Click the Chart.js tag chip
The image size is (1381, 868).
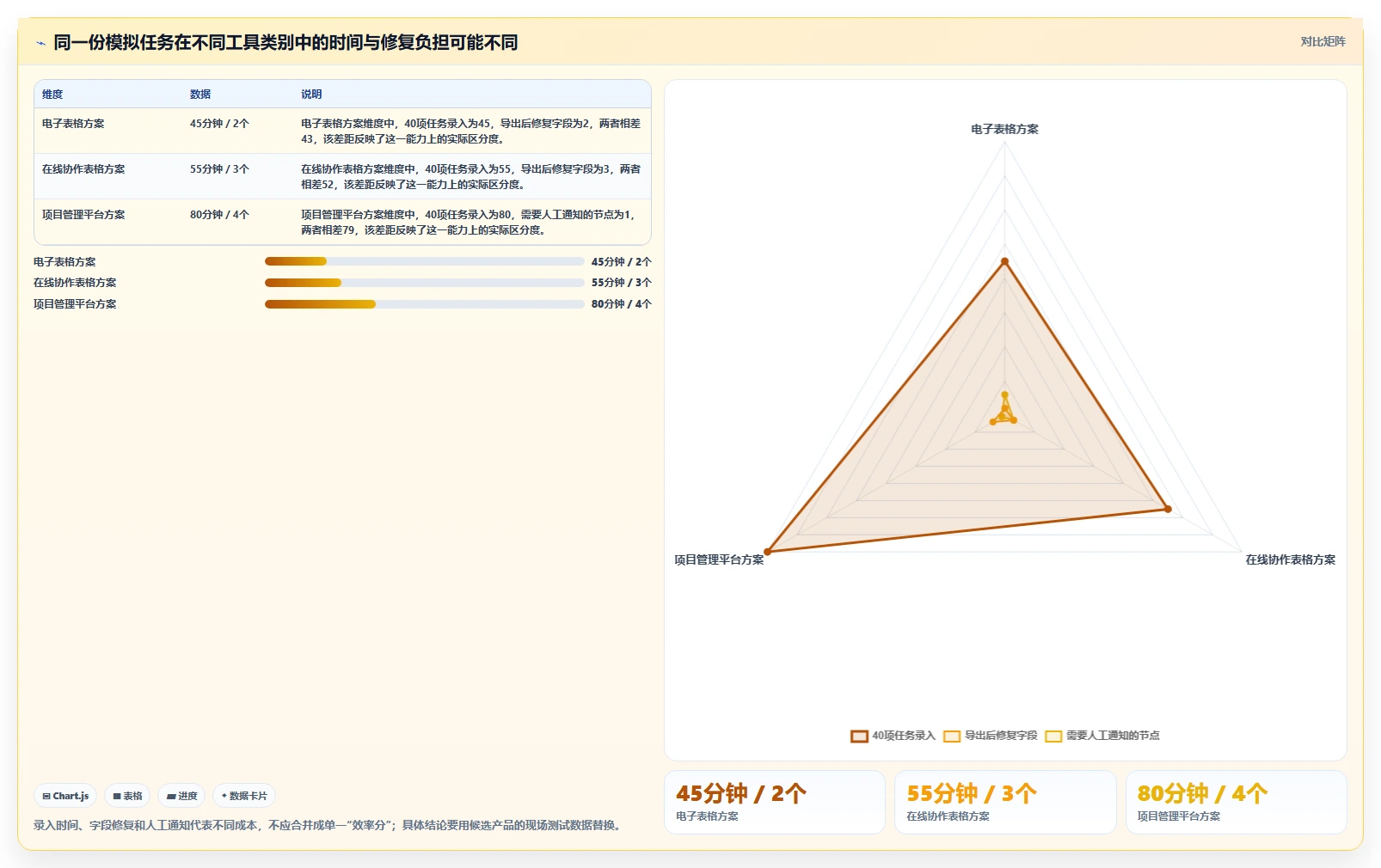[65, 796]
